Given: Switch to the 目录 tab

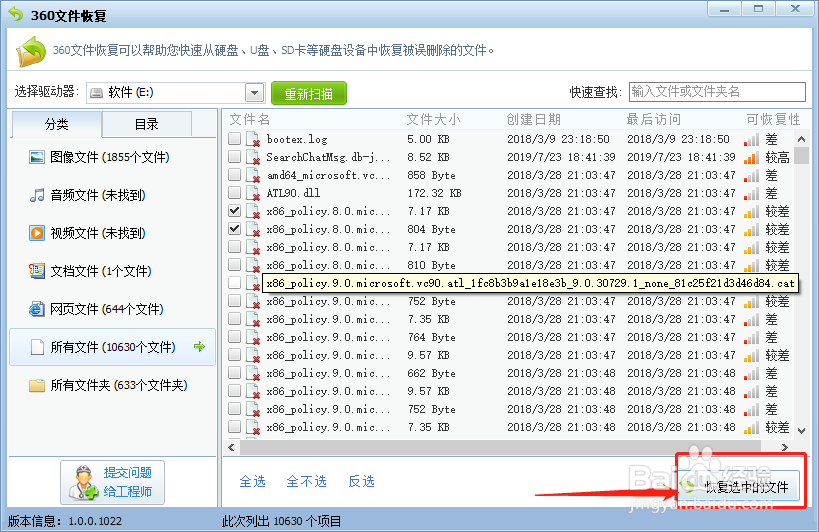Looking at the screenshot, I should [x=147, y=124].
